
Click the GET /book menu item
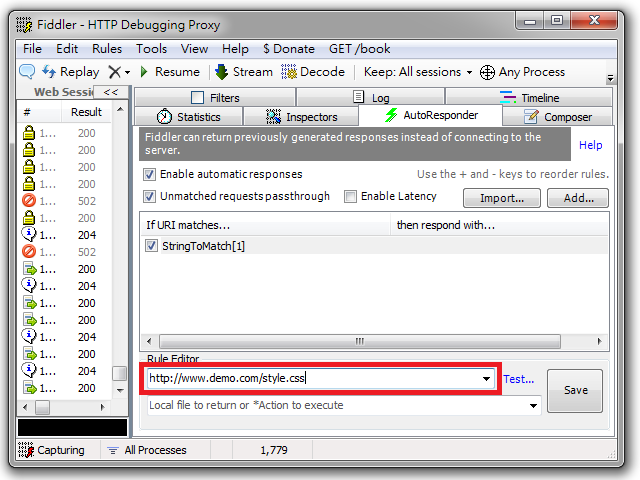tap(360, 49)
